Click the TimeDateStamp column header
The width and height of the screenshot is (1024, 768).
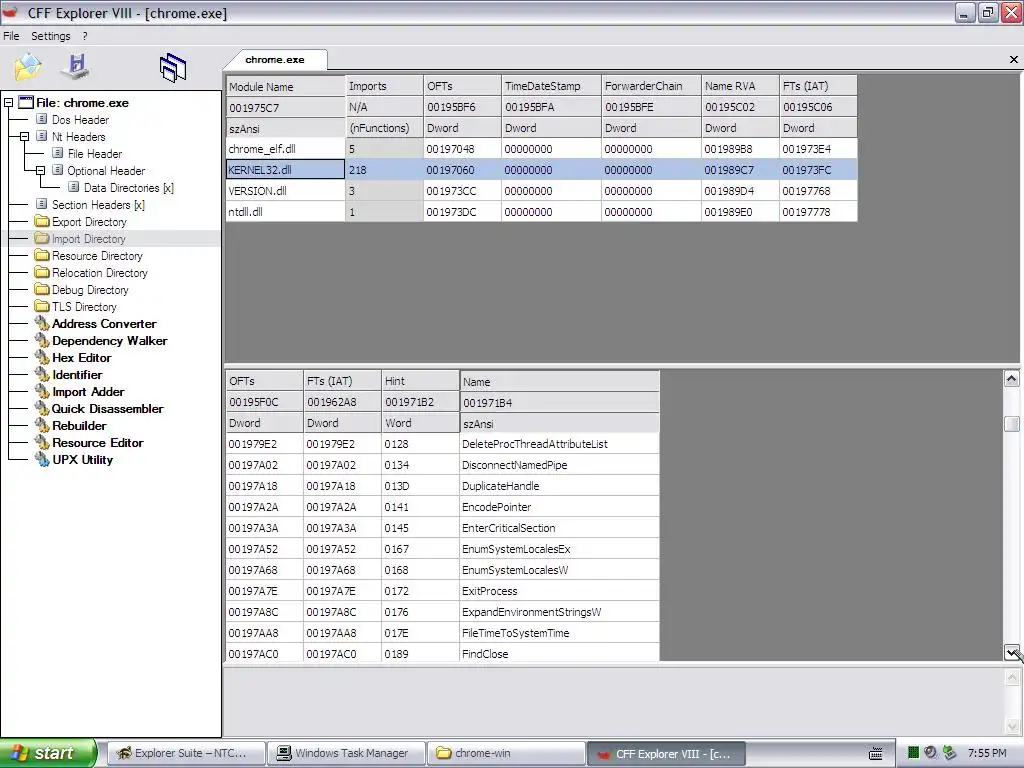(551, 86)
